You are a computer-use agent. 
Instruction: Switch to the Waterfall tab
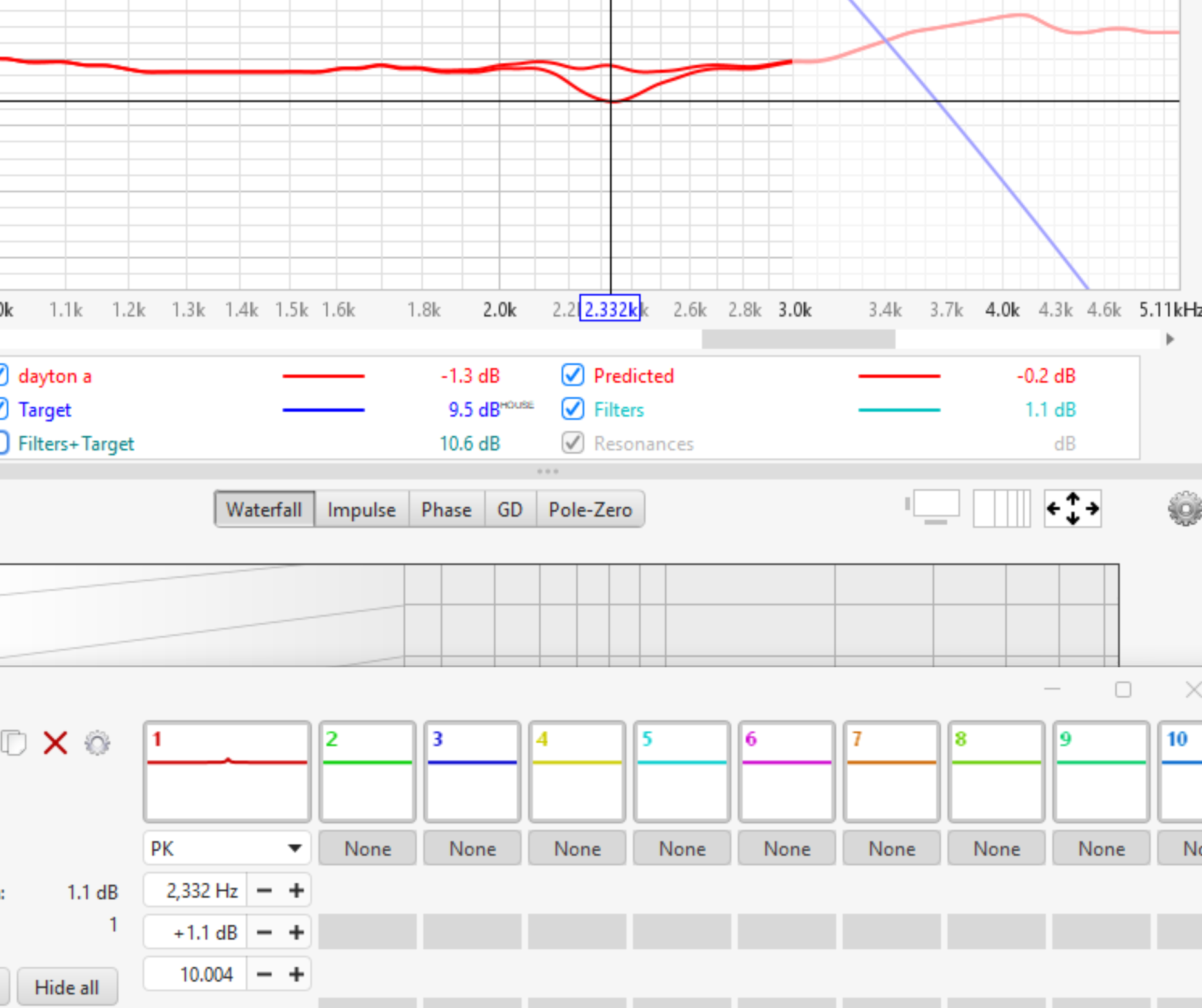[x=265, y=509]
